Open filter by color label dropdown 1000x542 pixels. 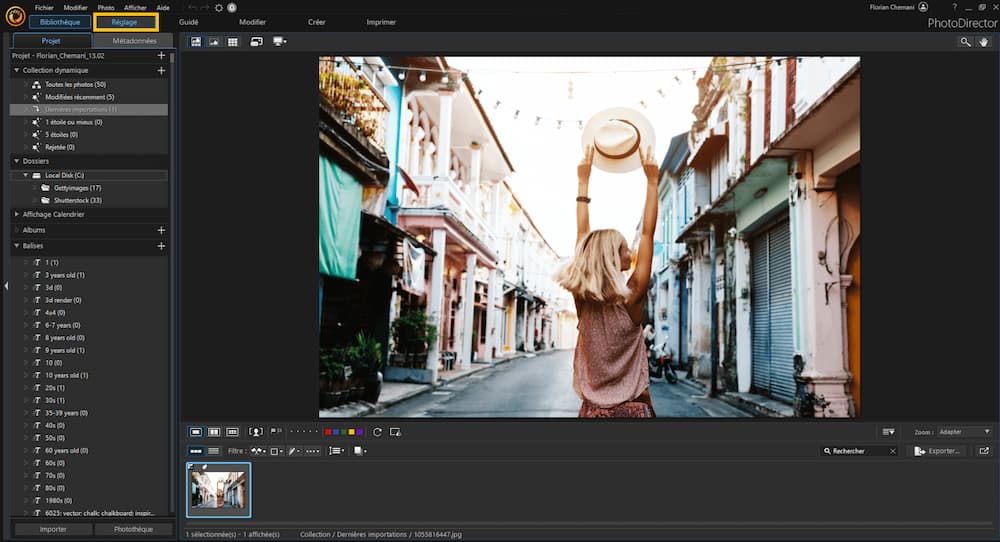pyautogui.click(x=276, y=451)
